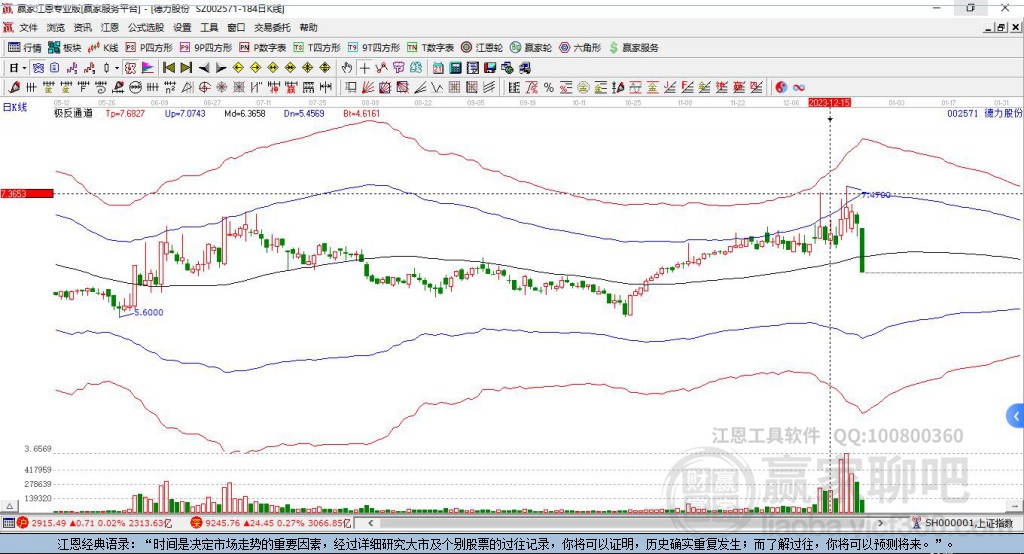This screenshot has width=1024, height=554.
Task: Open the T四方形 tool
Action: [317, 48]
